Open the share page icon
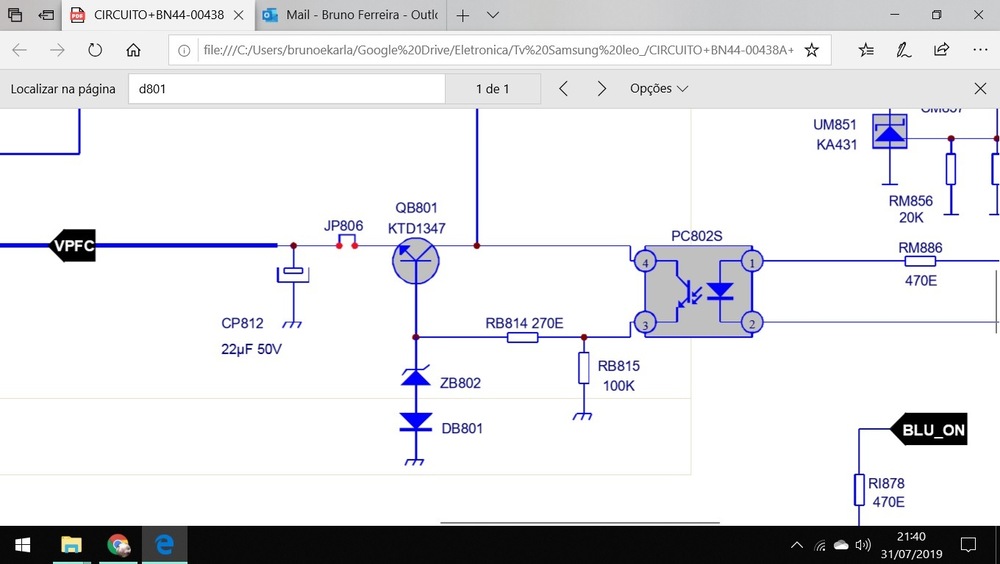 point(941,50)
